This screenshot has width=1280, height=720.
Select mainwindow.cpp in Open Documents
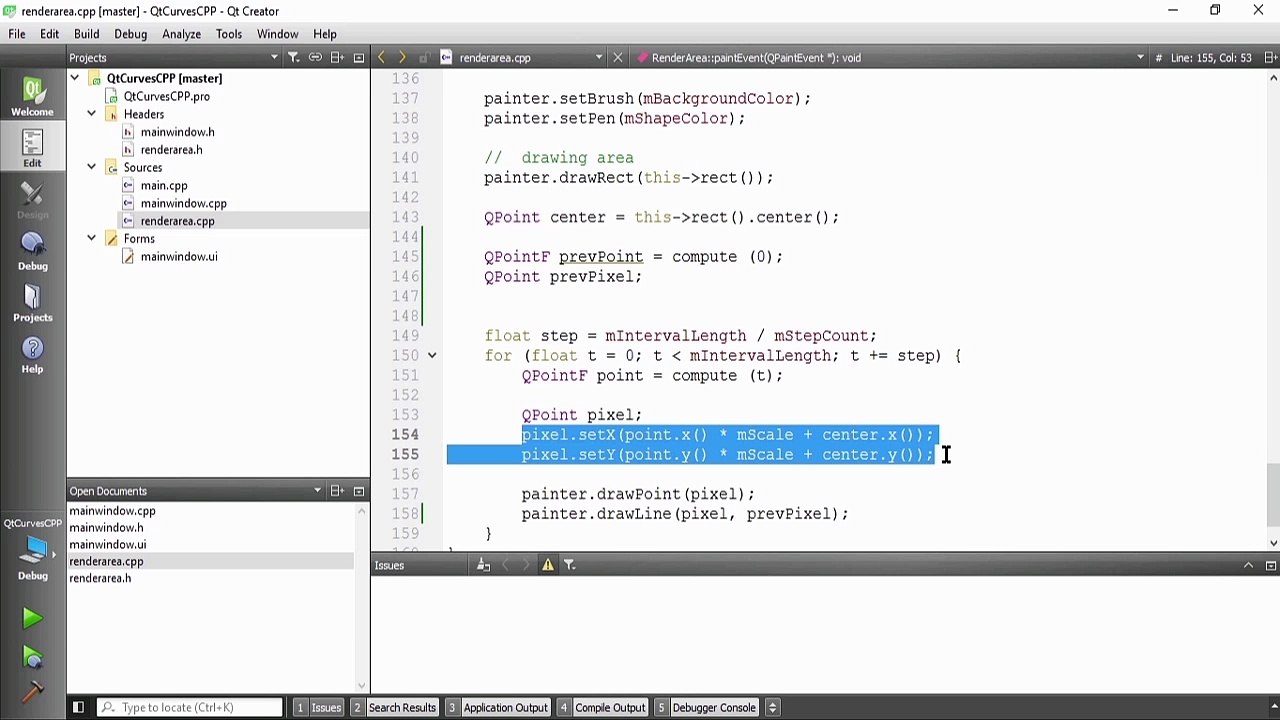(112, 511)
